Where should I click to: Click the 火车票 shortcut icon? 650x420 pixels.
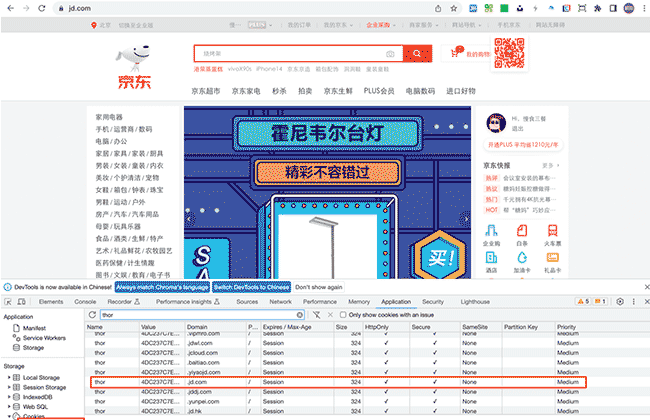553,231
